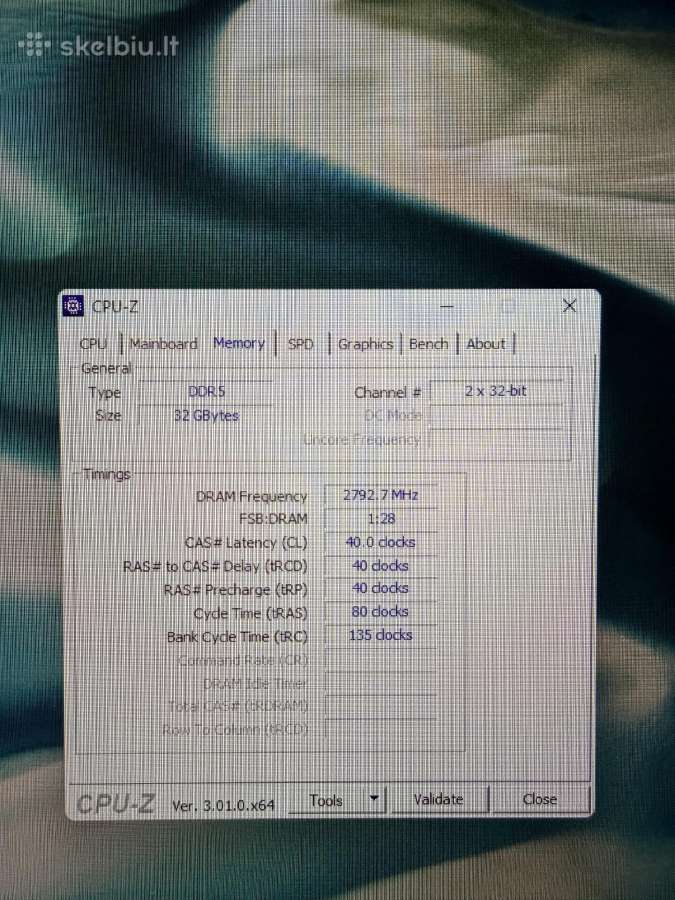Click the empty Command Rate (CR) field
The width and height of the screenshot is (675, 900).
click(381, 660)
